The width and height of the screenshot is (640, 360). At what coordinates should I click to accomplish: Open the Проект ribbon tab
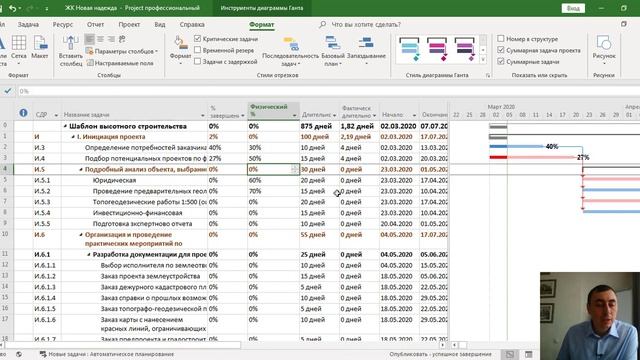[x=129, y=24]
